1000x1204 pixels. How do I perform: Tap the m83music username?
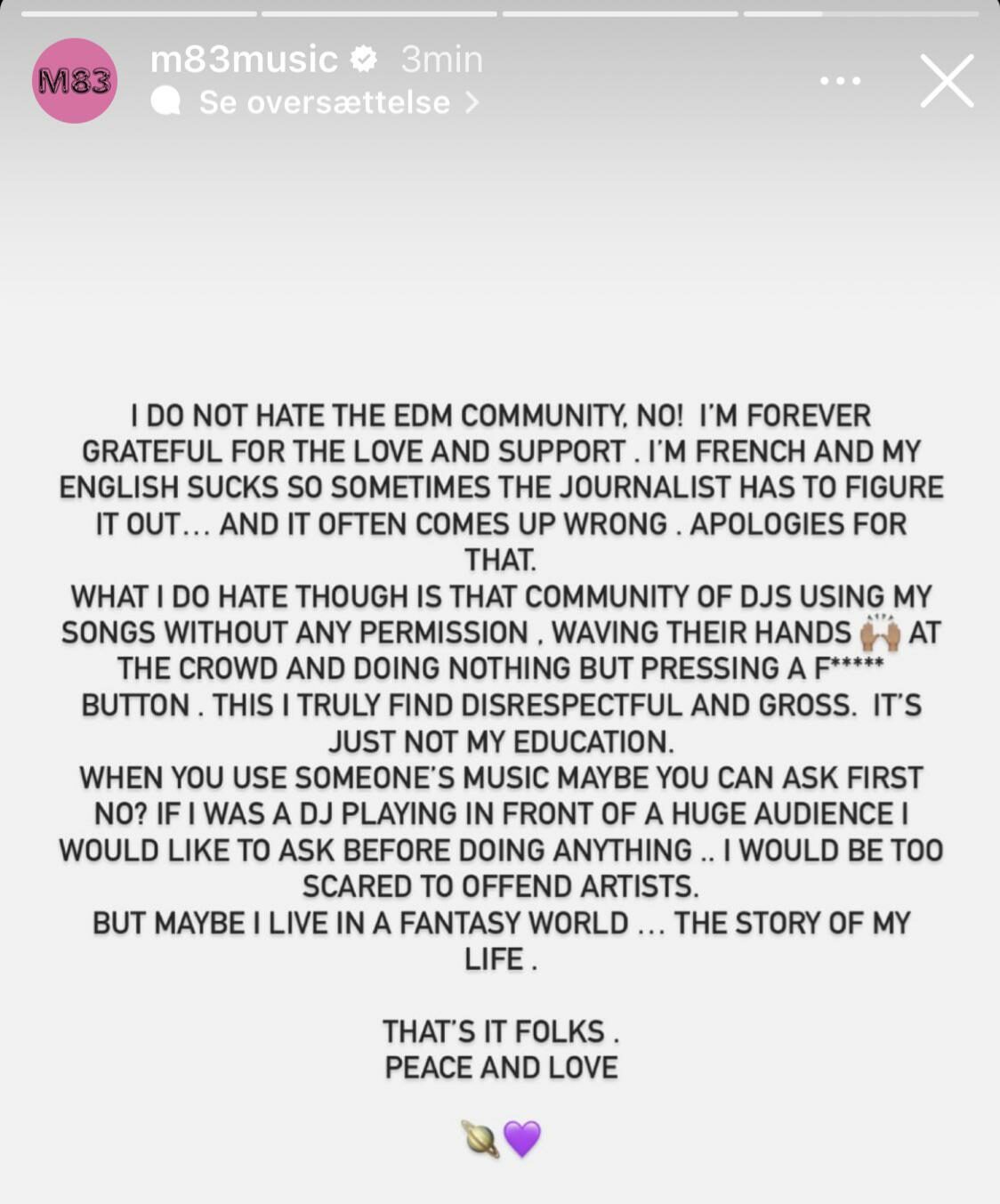244,60
